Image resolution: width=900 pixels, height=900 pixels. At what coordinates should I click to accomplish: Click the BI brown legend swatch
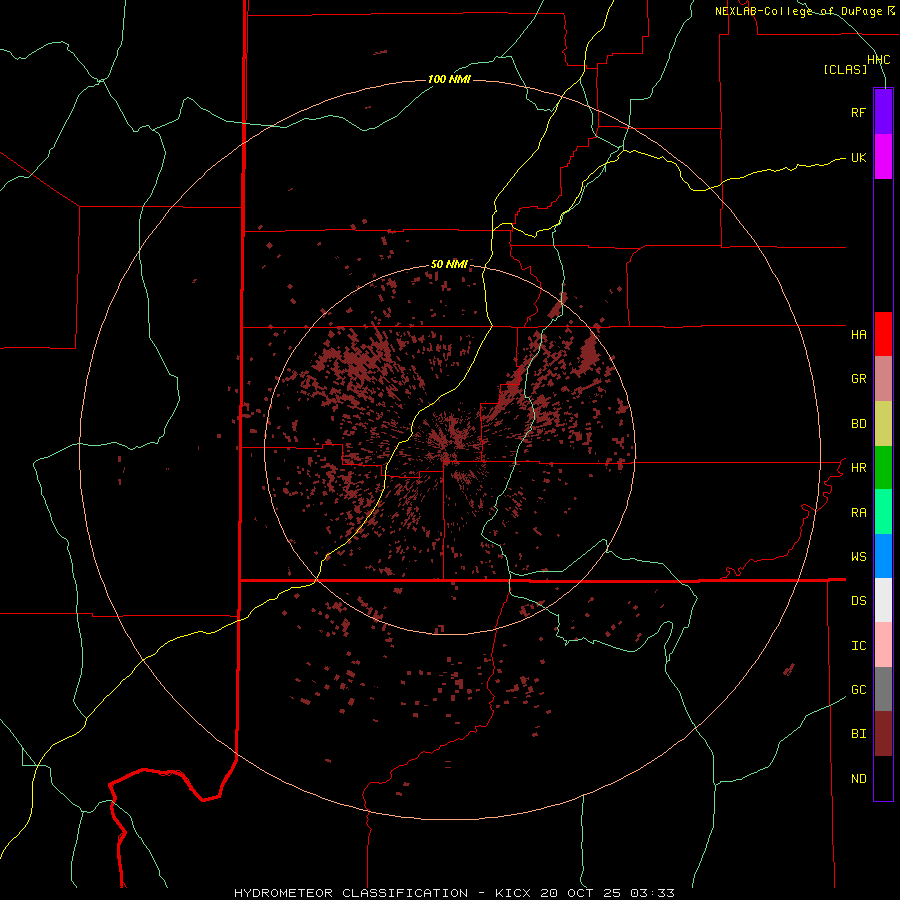click(883, 734)
